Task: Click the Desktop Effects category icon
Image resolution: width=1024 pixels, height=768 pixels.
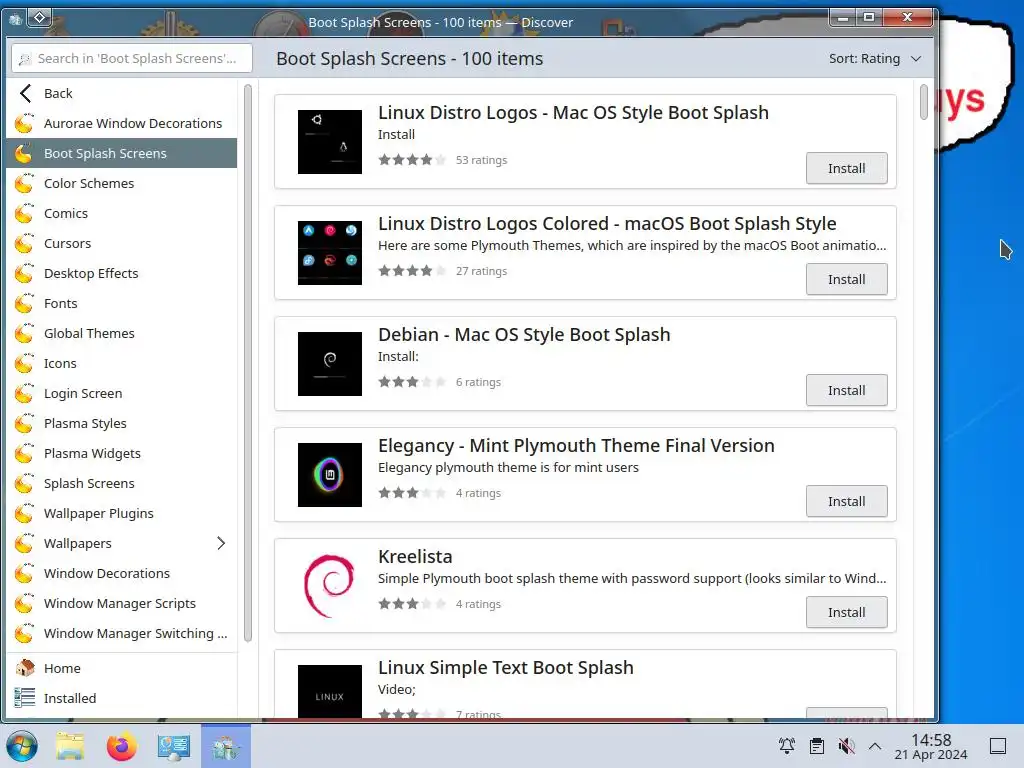Action: tap(25, 274)
